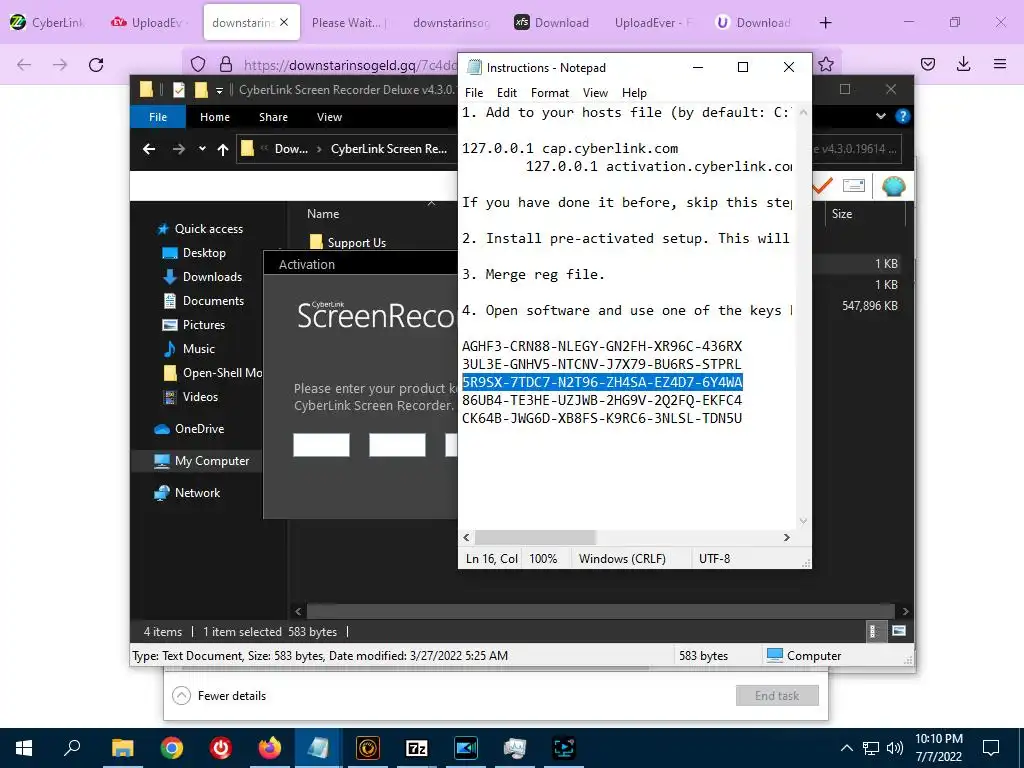Viewport: 1024px width, 768px height.
Task: Open the Home tab in Explorer ribbon
Action: (x=215, y=117)
